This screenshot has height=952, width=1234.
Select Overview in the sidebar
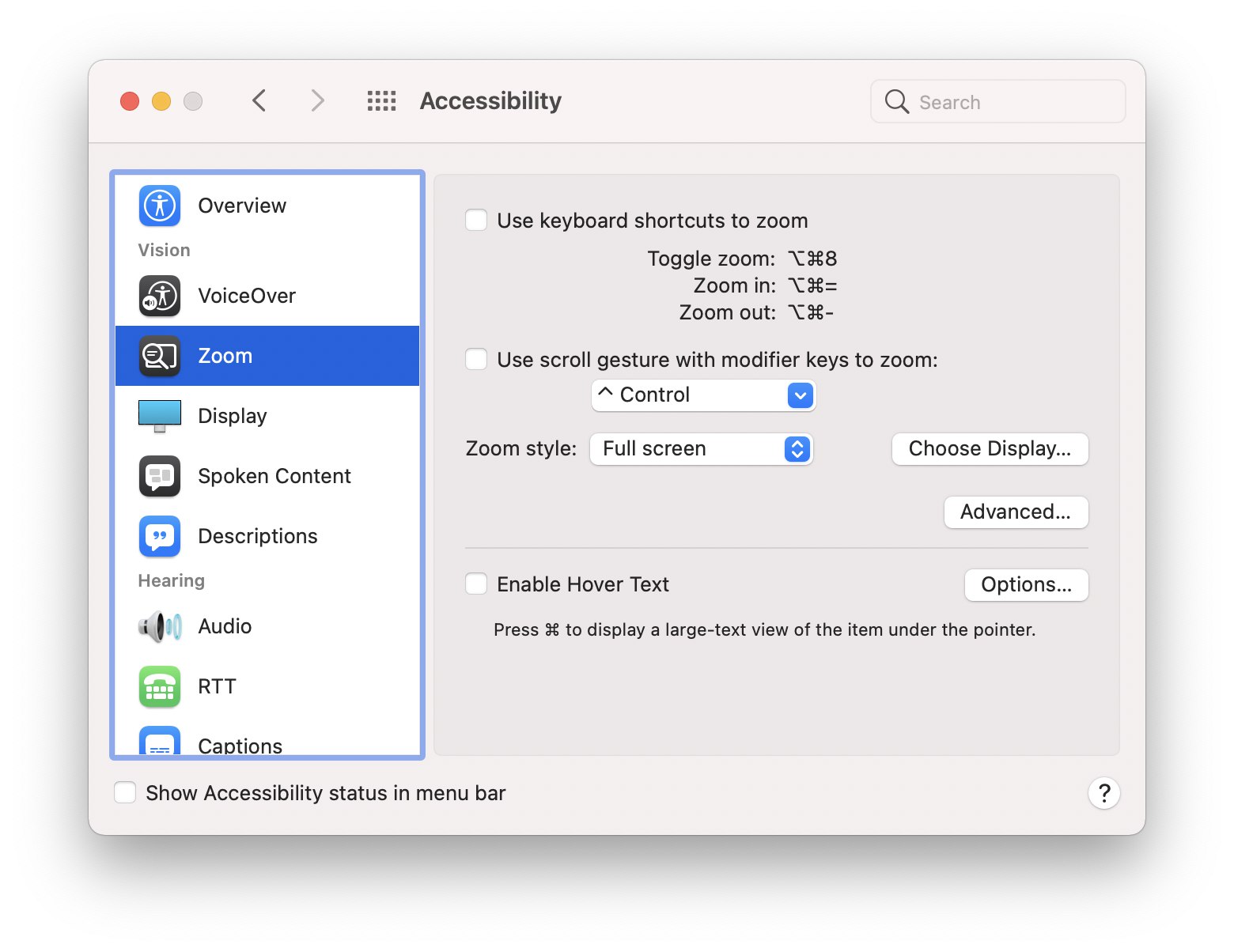pos(267,206)
